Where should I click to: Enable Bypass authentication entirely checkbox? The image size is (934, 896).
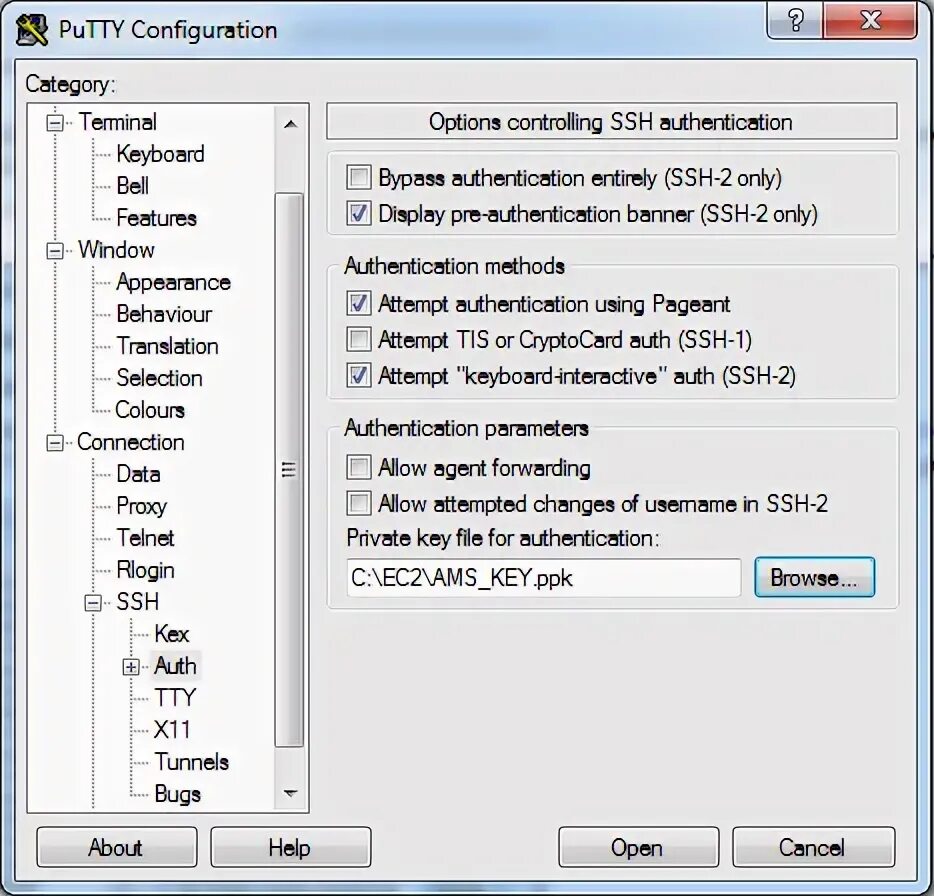click(x=359, y=178)
